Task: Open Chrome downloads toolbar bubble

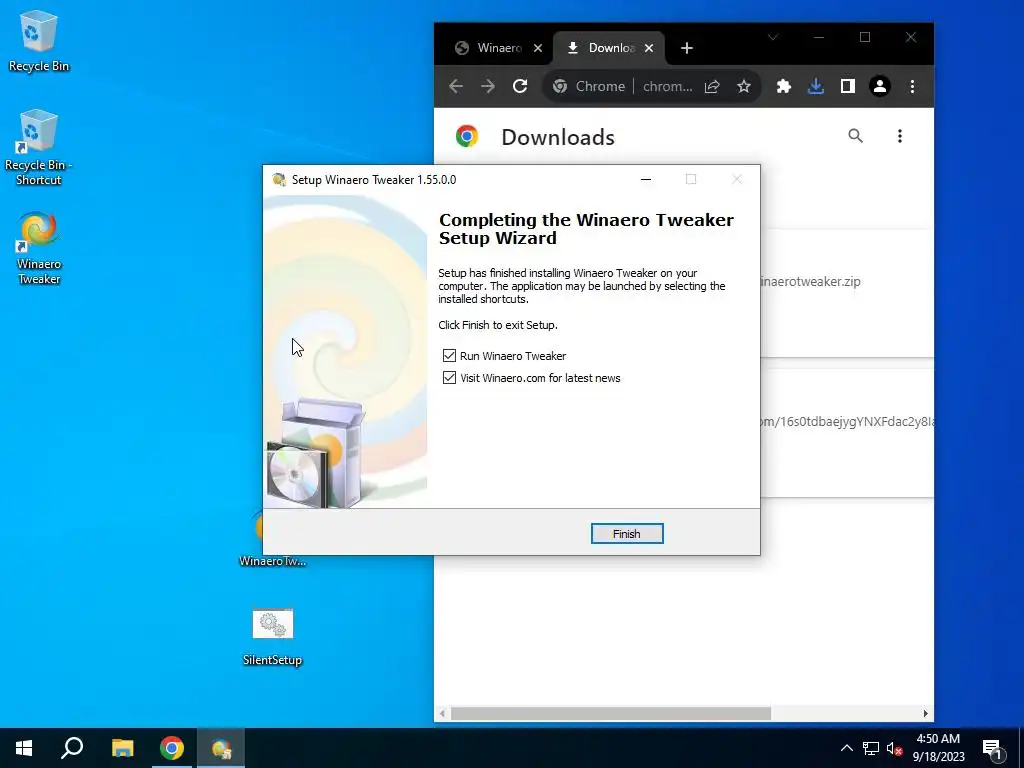Action: 816,86
